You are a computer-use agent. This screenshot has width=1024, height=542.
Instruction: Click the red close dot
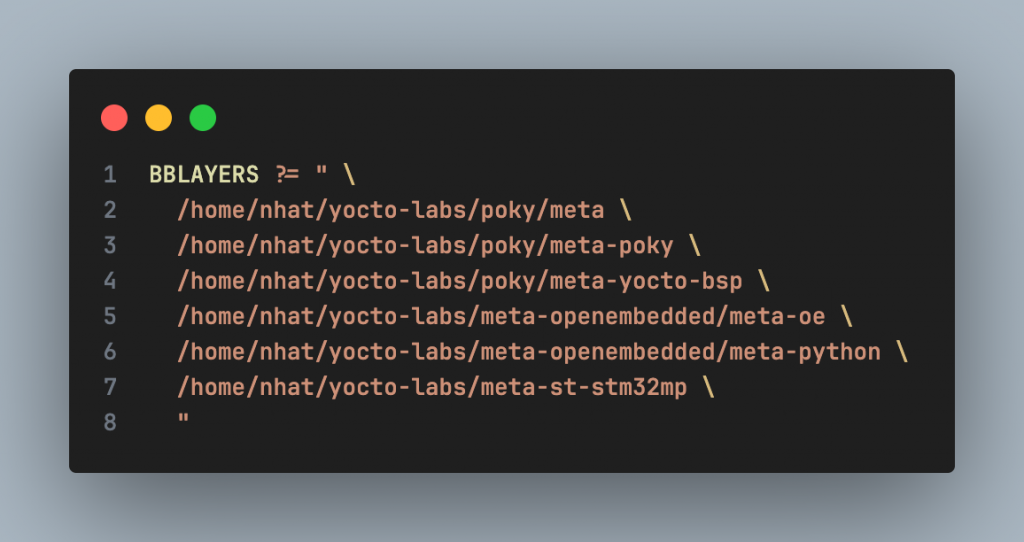(114, 118)
